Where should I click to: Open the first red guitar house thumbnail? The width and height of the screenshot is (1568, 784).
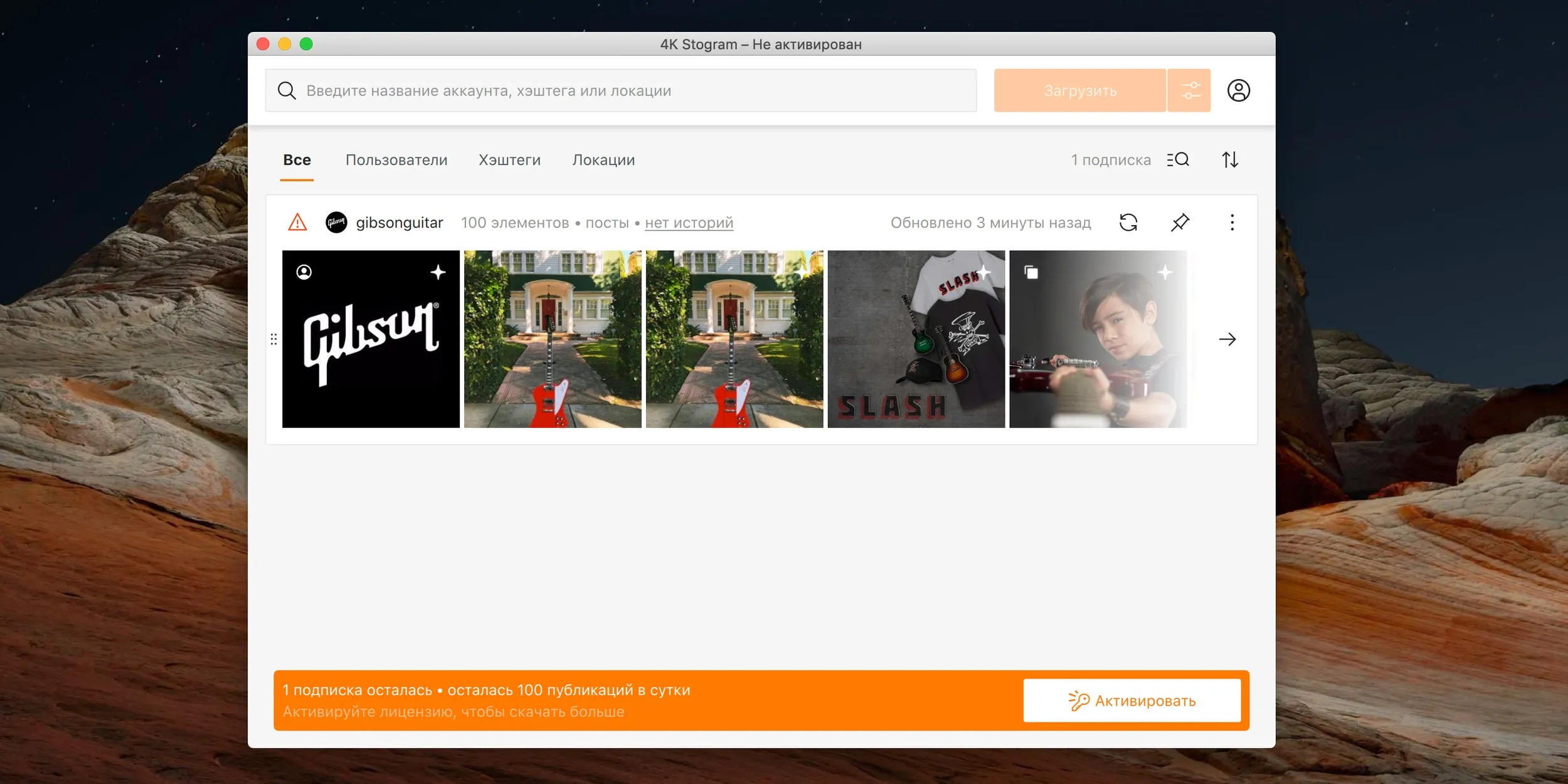(553, 339)
